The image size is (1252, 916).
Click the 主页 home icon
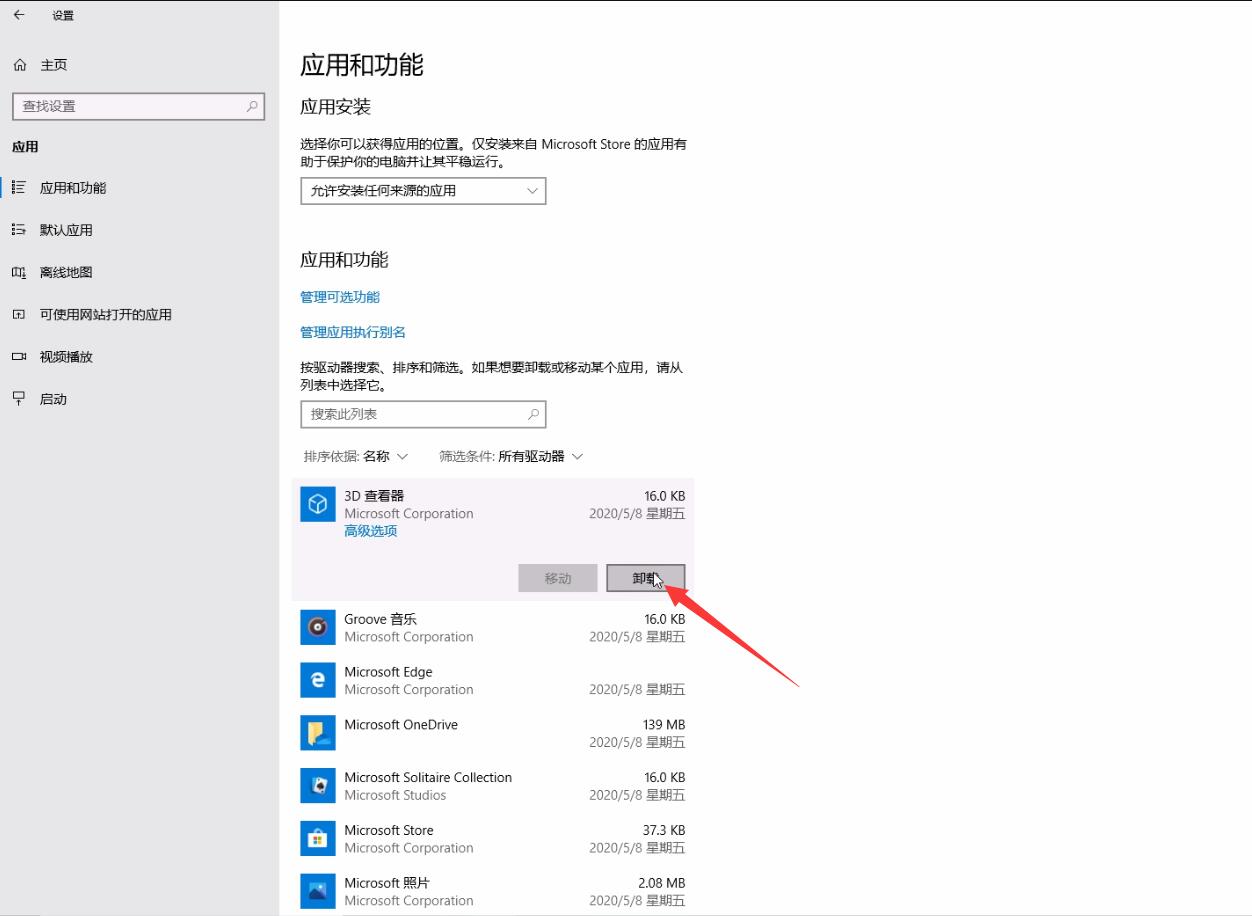19,65
